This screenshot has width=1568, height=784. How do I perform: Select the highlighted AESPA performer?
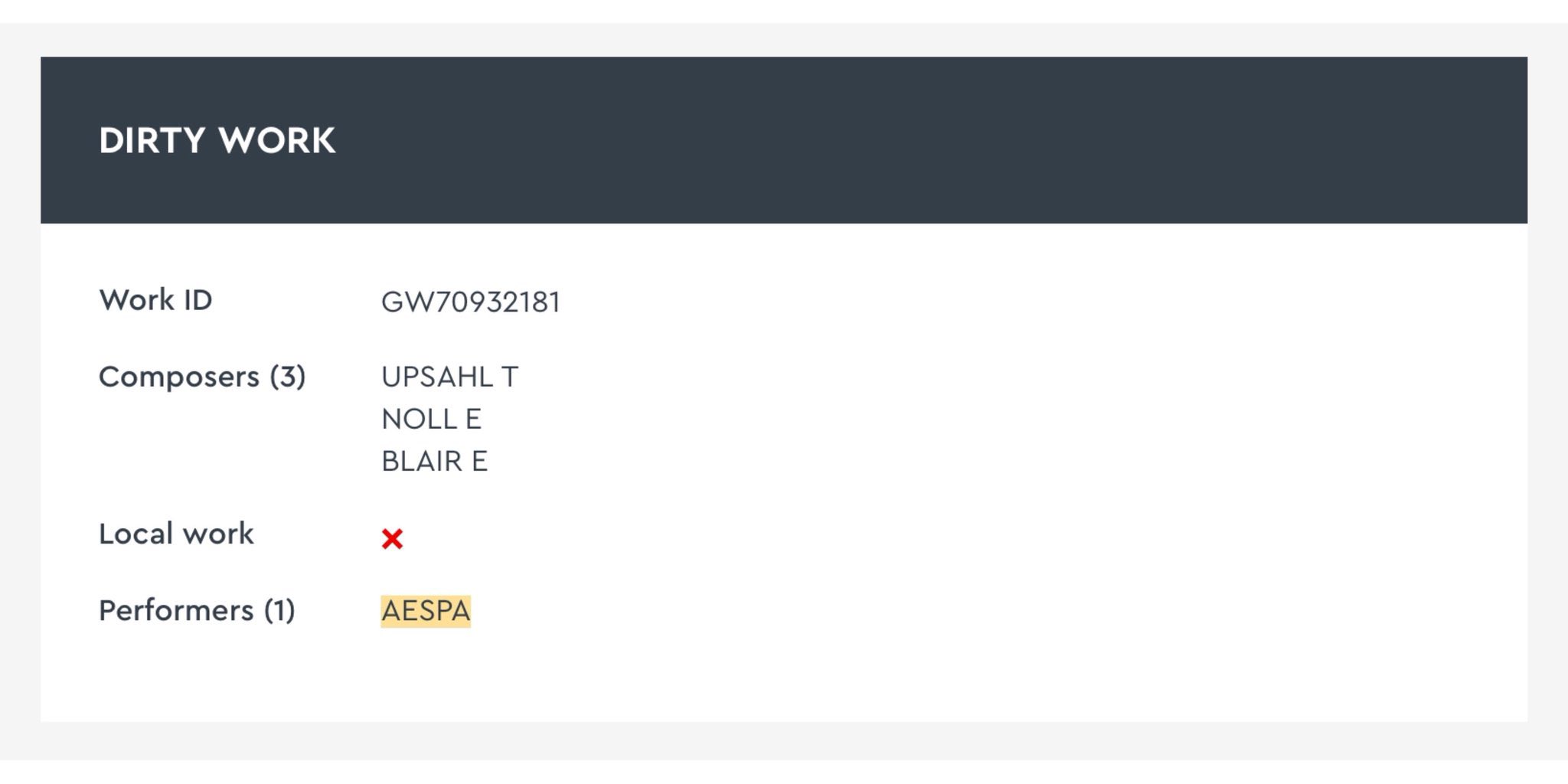(x=426, y=611)
